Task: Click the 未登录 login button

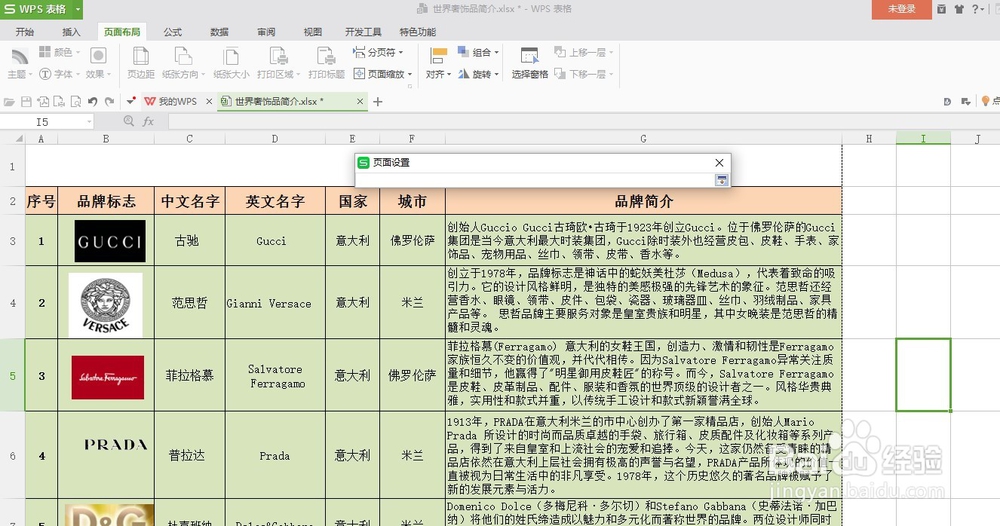Action: 901,9
